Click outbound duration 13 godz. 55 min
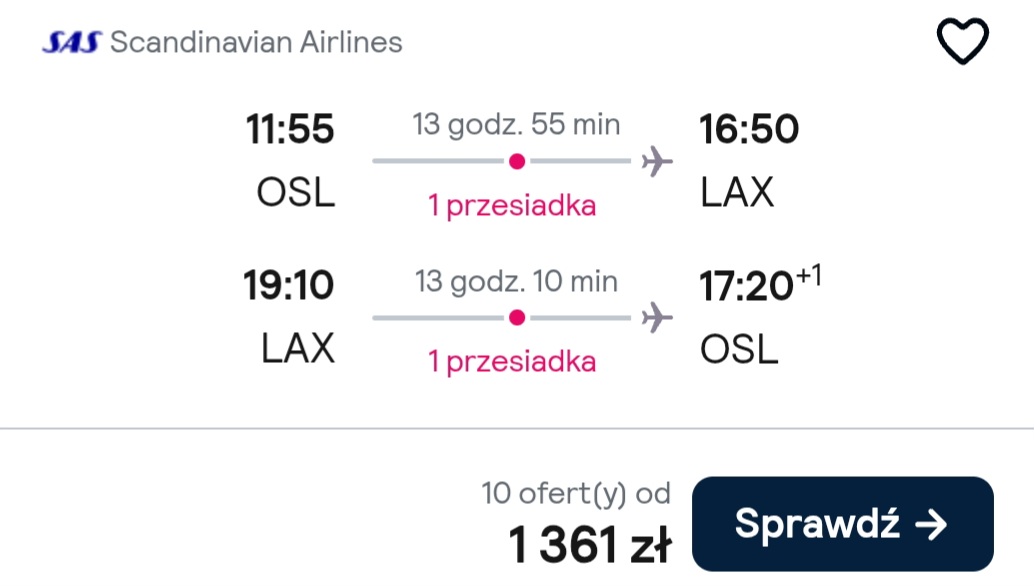The height and width of the screenshot is (586, 1034). pyautogui.click(x=516, y=124)
